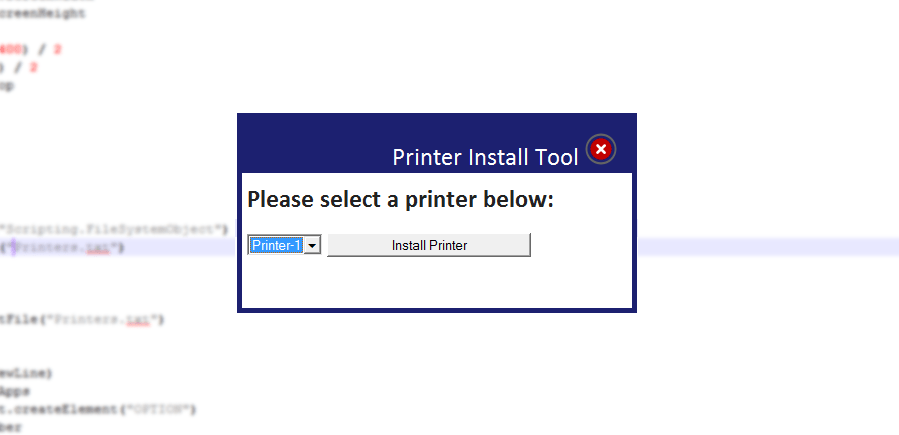Open the printer dropdown arrow

pos(312,245)
